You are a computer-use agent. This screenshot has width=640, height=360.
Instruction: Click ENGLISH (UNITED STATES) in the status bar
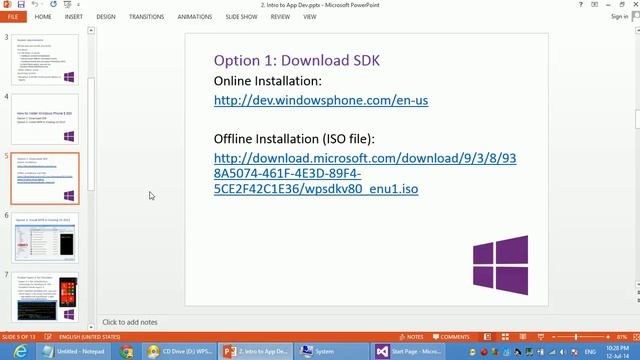[x=89, y=337]
